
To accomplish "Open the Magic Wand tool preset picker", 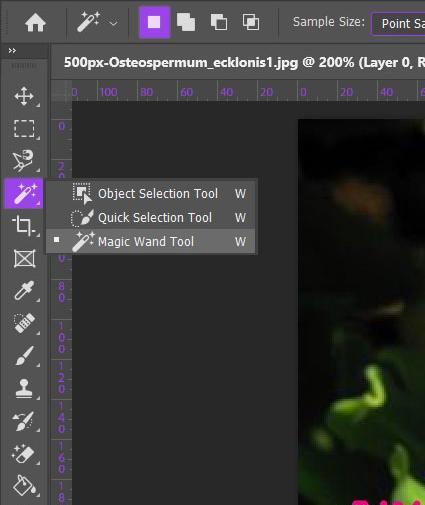I will point(97,23).
